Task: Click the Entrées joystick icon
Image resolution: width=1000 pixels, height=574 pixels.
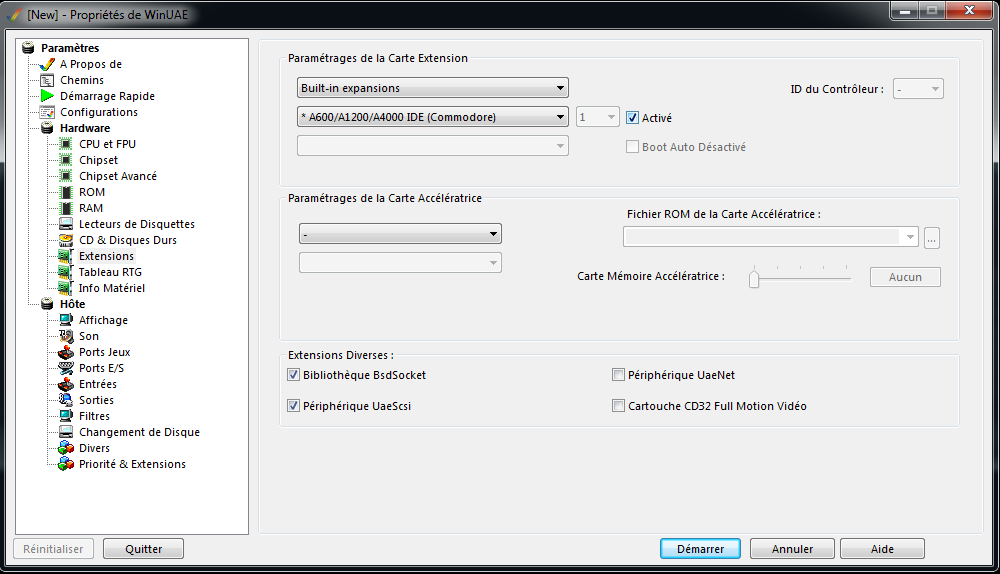Action: 66,384
